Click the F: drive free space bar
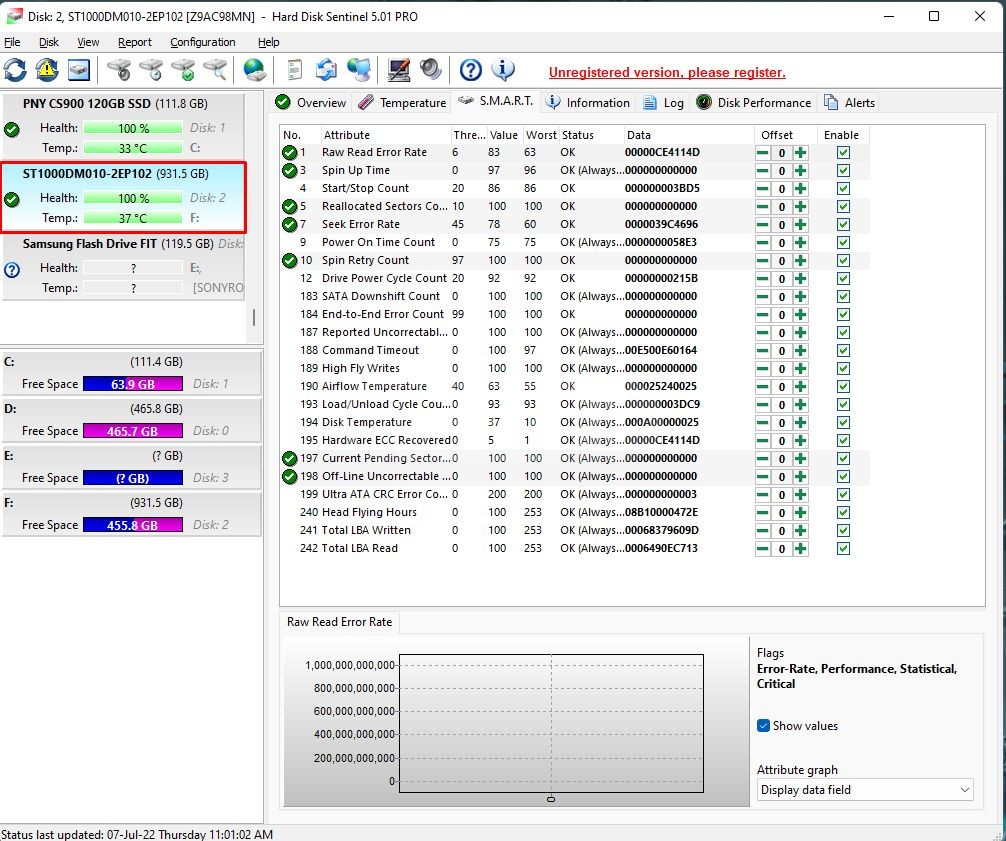 pyautogui.click(x=133, y=525)
